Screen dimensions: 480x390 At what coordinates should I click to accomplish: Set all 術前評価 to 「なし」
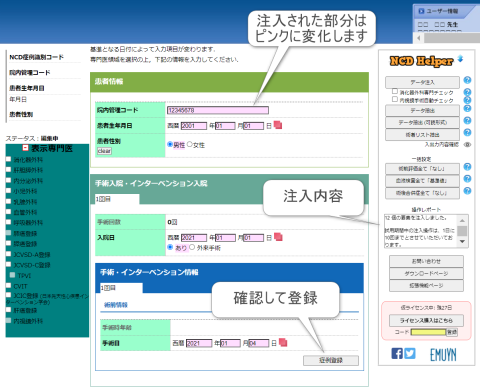coord(422,169)
